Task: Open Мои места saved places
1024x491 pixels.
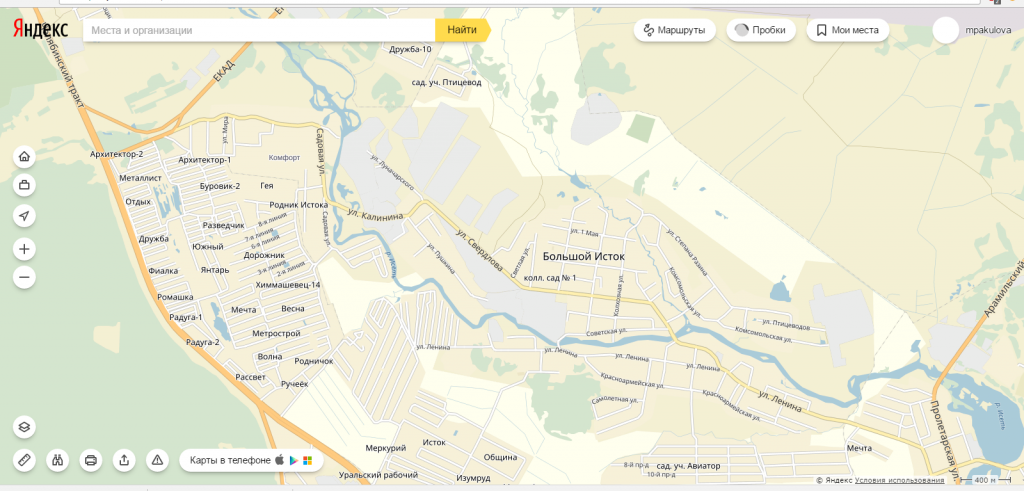Action: tap(847, 30)
